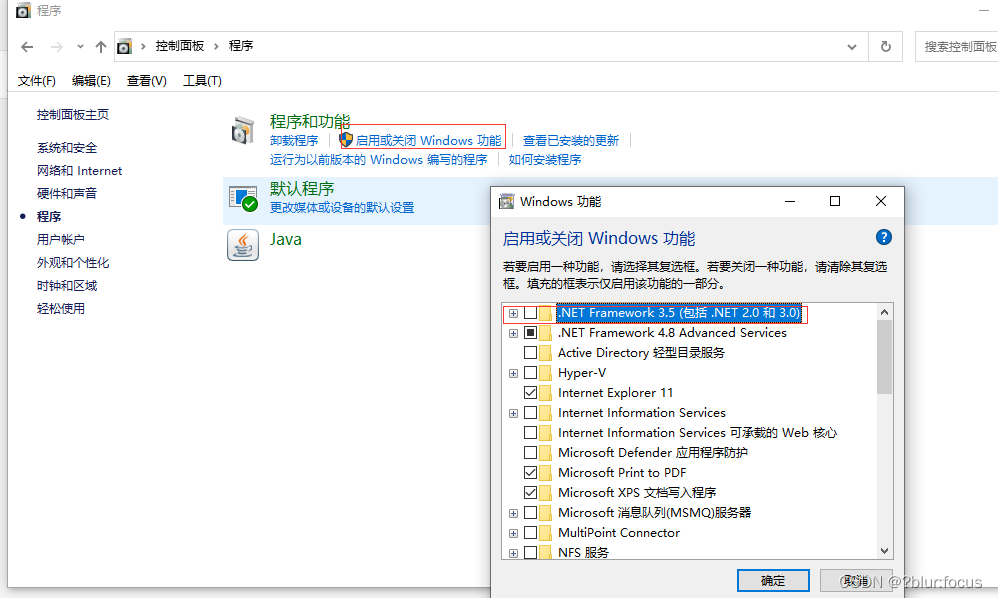Toggle .NET Framework 4.8 Advanced Services checkbox
This screenshot has width=998, height=598.
tap(530, 333)
